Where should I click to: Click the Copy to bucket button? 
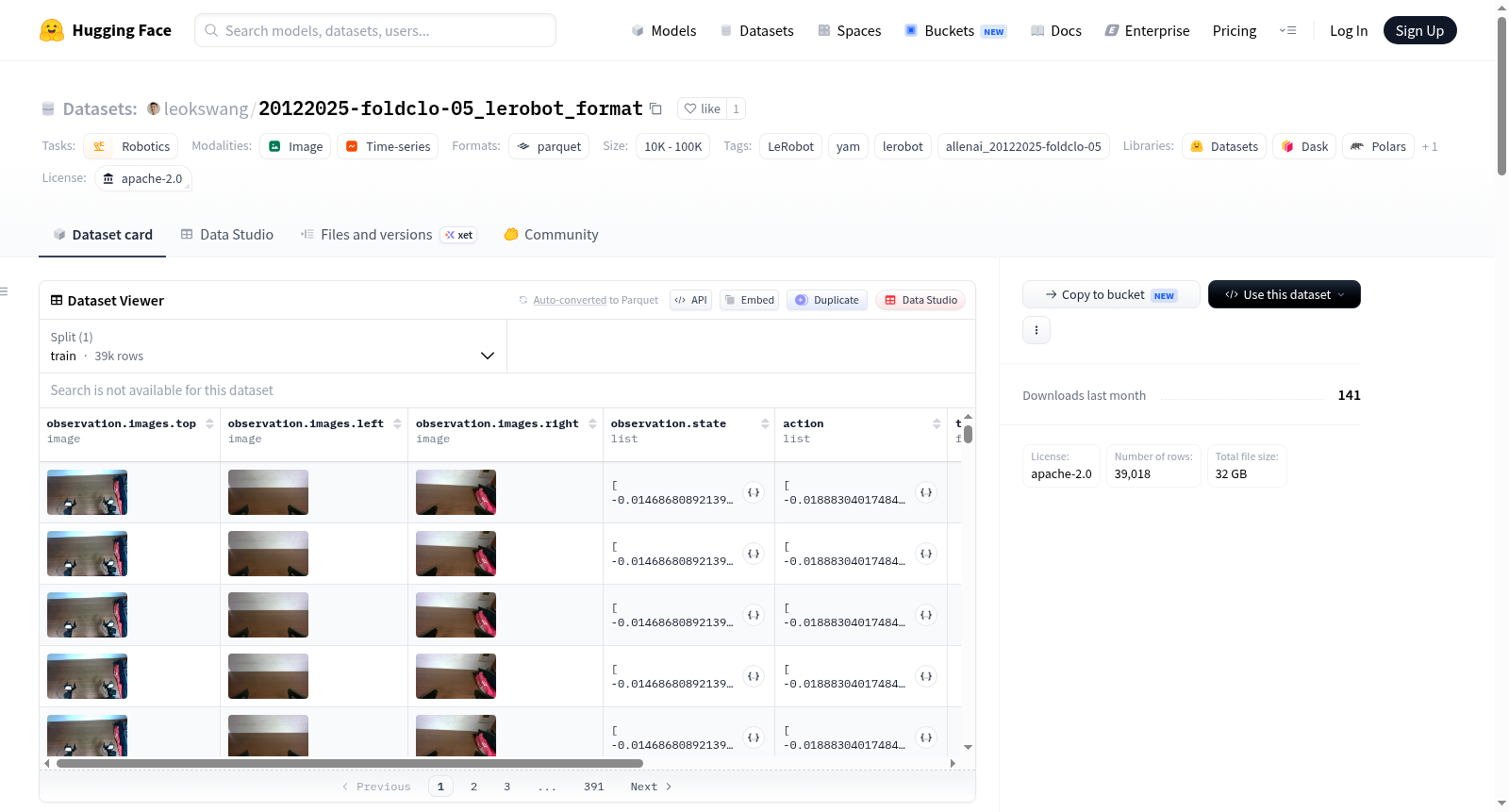pyautogui.click(x=1111, y=294)
